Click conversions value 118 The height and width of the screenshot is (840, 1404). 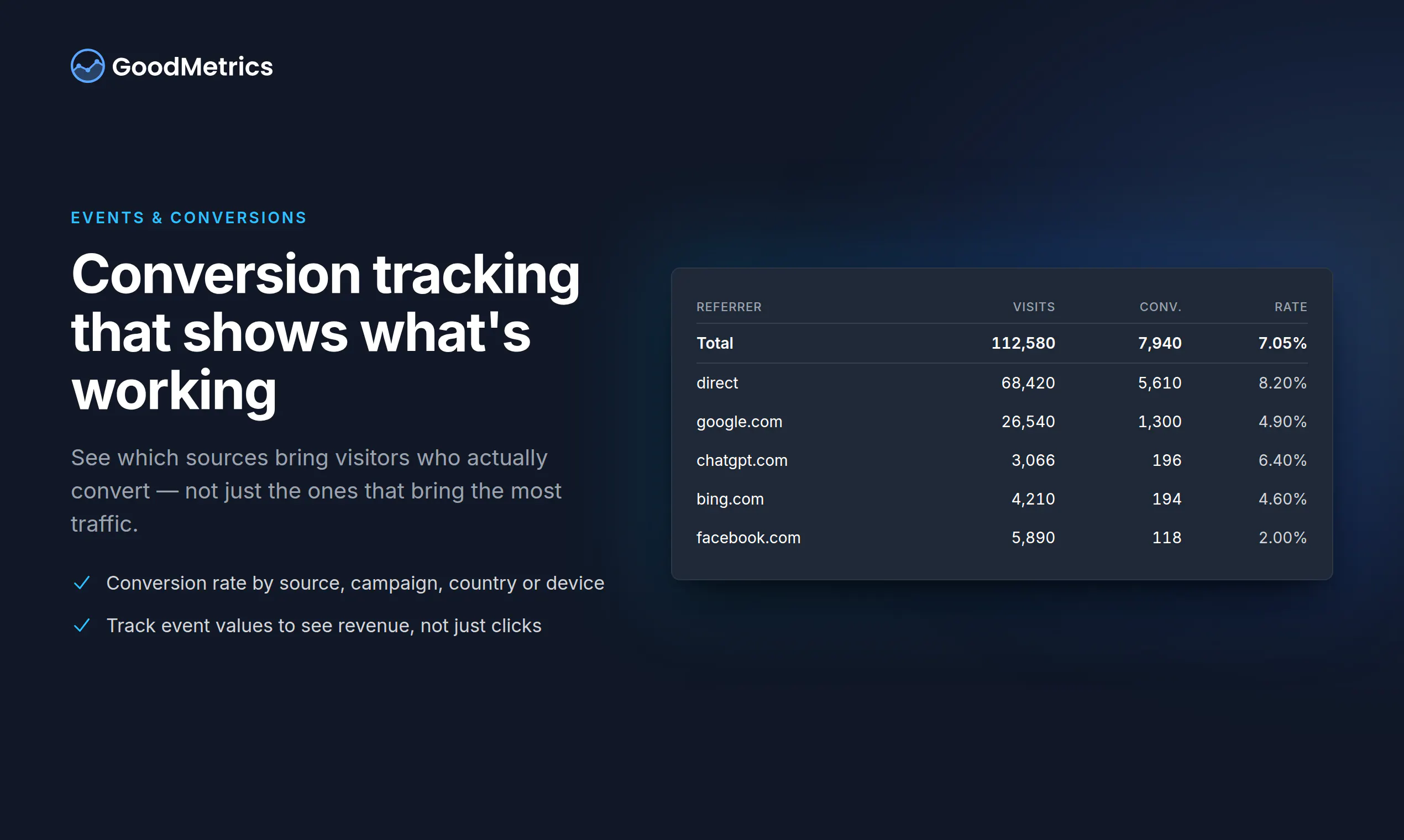(x=1167, y=538)
